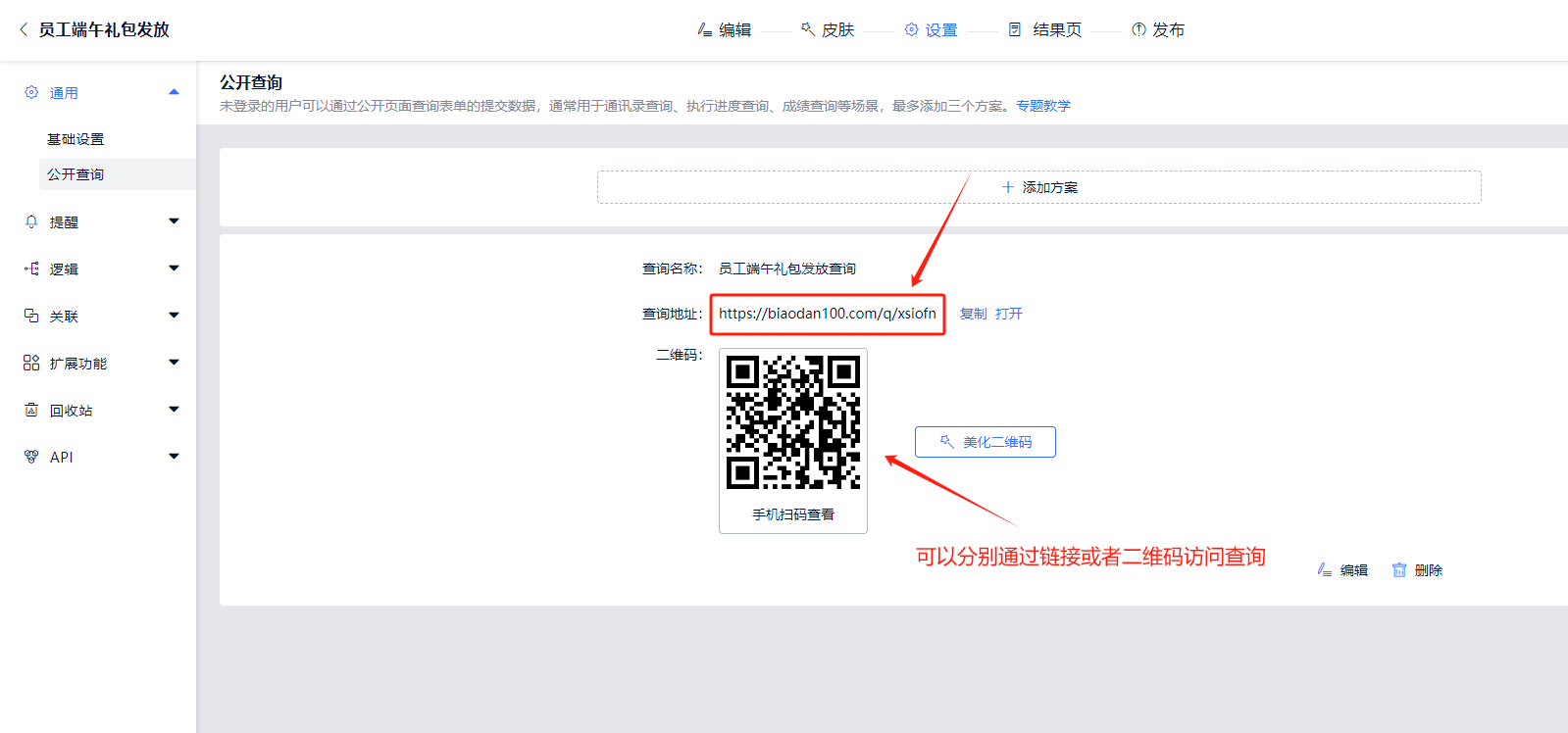
Task: Expand the API section arrow
Action: pos(174,457)
